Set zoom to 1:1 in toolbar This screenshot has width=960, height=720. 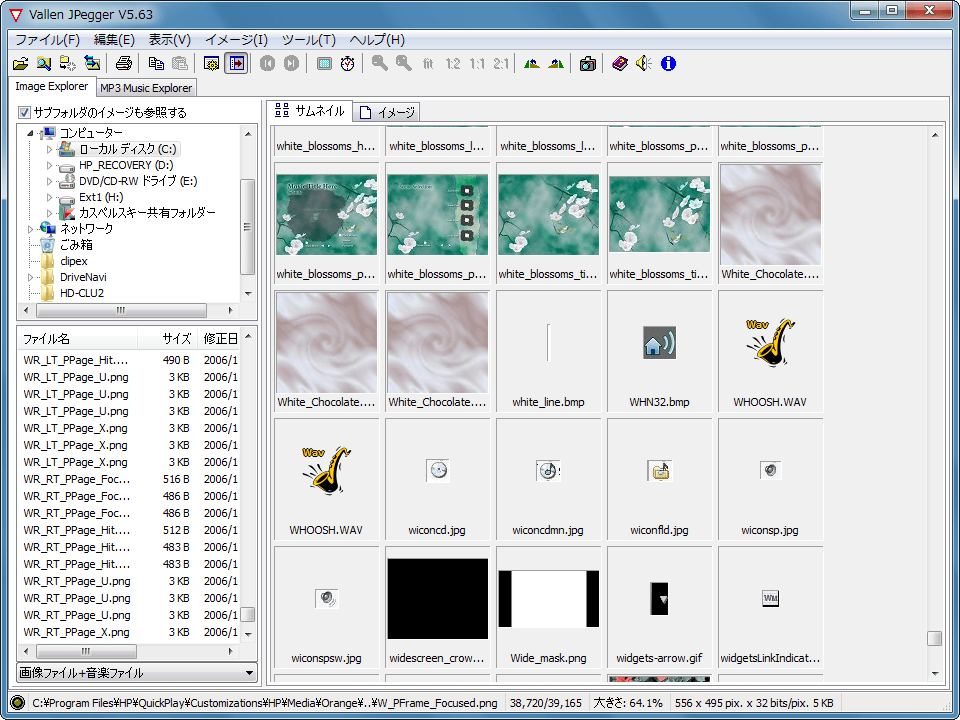(477, 64)
